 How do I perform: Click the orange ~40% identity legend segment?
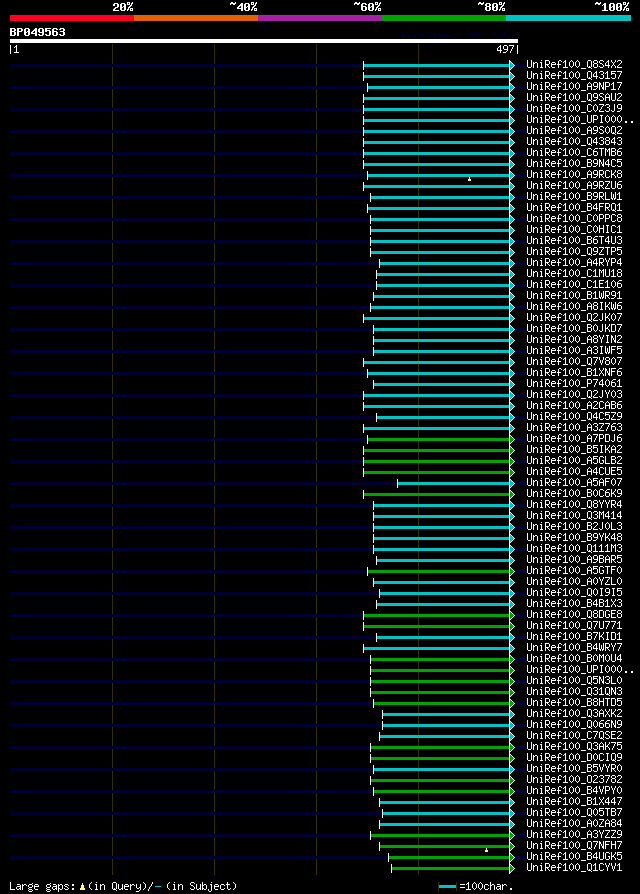[196, 18]
